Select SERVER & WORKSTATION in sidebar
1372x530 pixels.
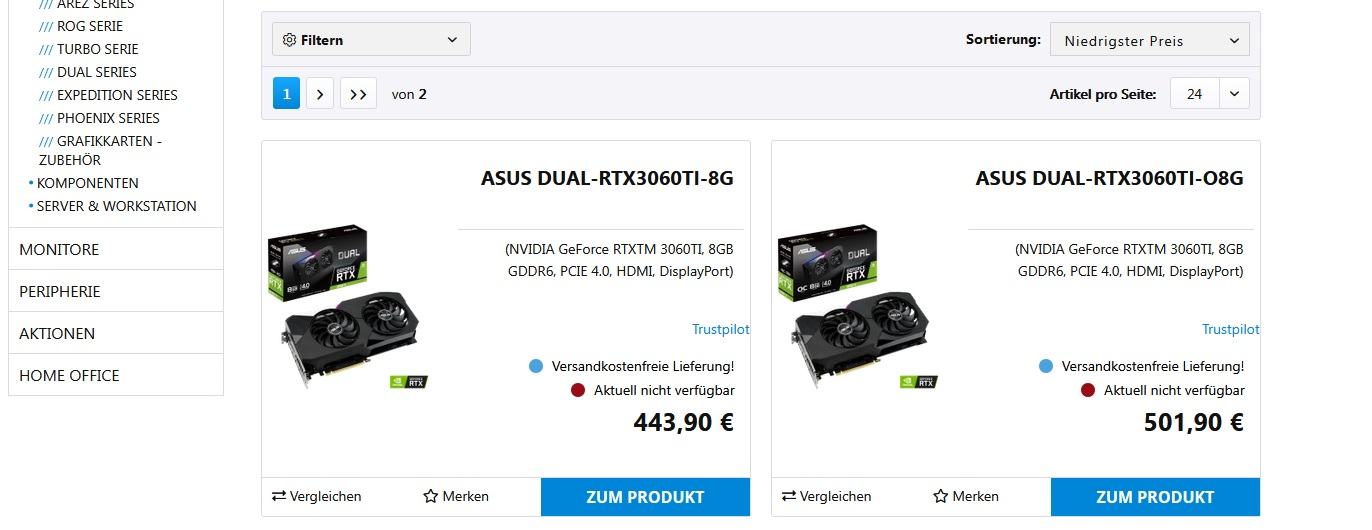(x=116, y=206)
